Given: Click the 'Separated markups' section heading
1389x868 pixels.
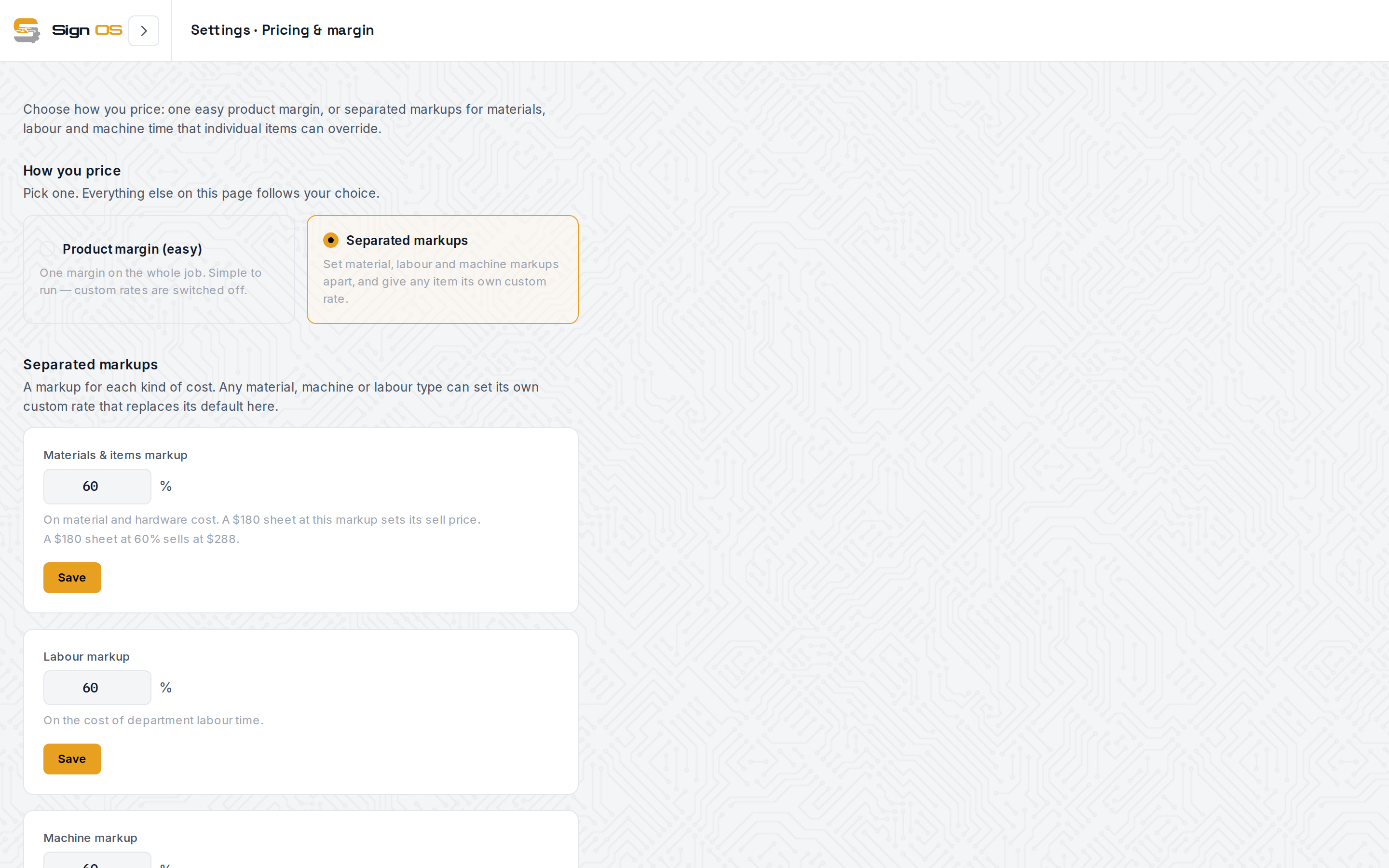Looking at the screenshot, I should pyautogui.click(x=90, y=365).
